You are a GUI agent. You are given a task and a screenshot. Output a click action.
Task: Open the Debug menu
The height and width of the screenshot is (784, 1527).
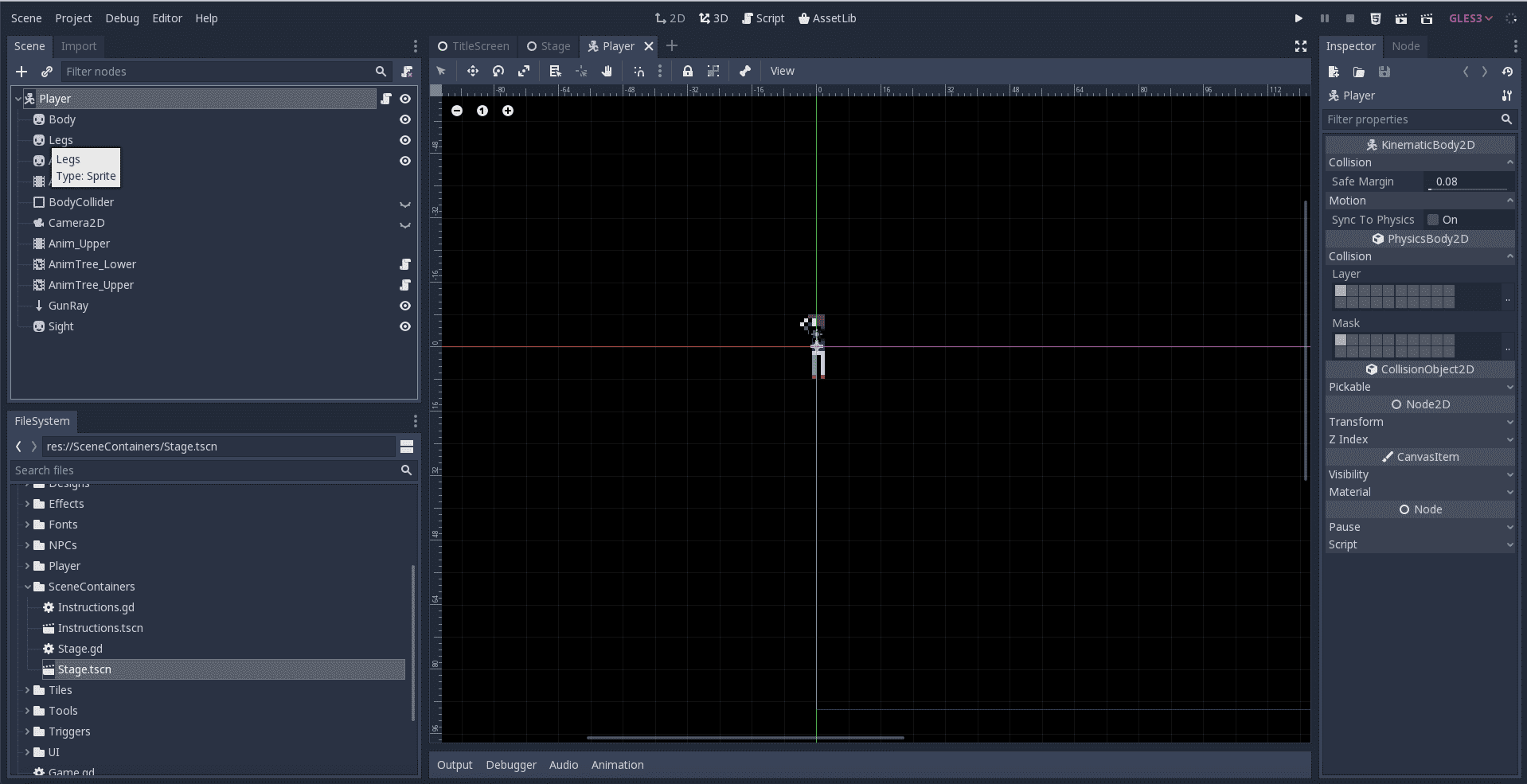coord(122,18)
